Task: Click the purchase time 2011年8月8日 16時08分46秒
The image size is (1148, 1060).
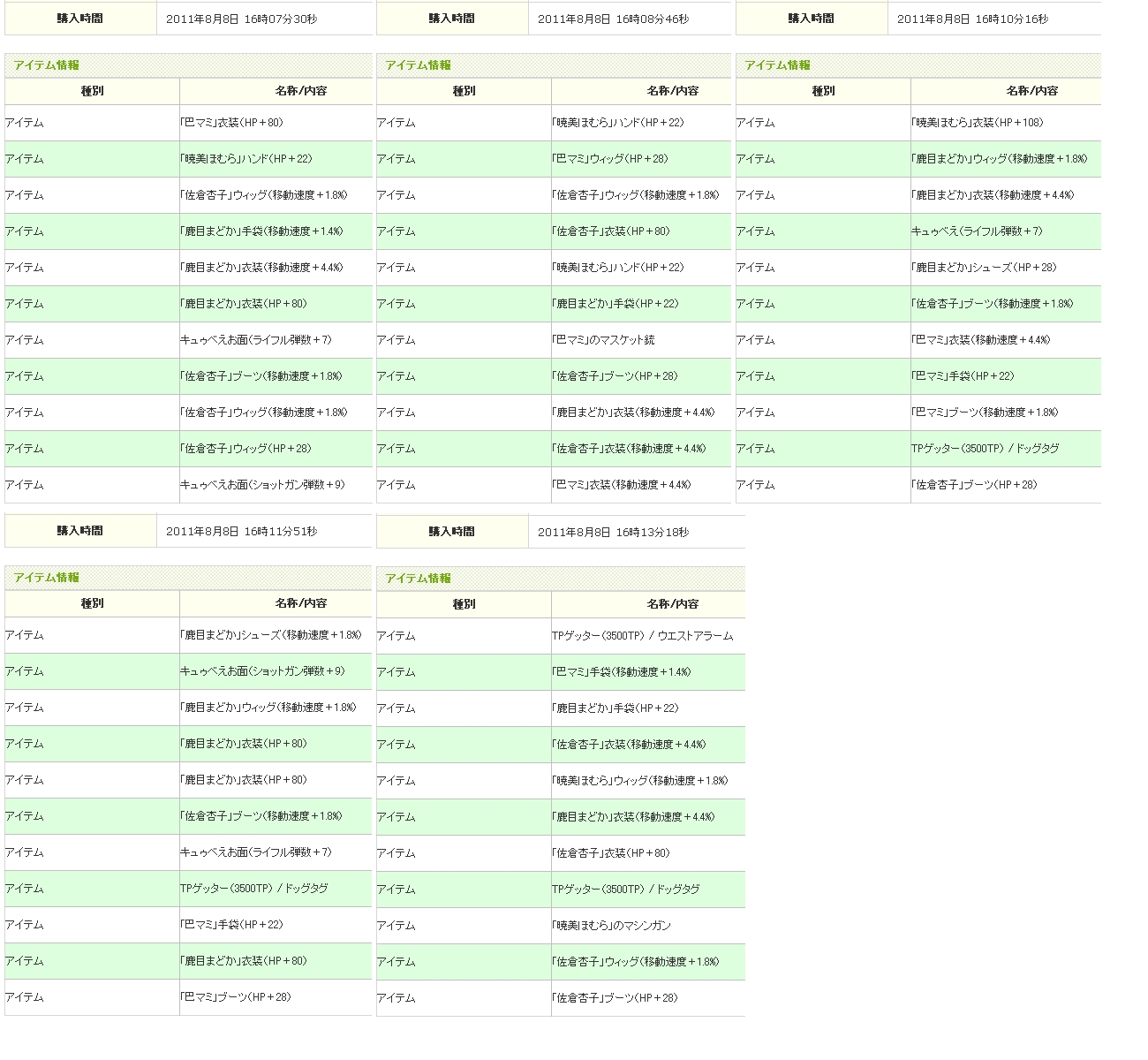Action: tap(613, 19)
